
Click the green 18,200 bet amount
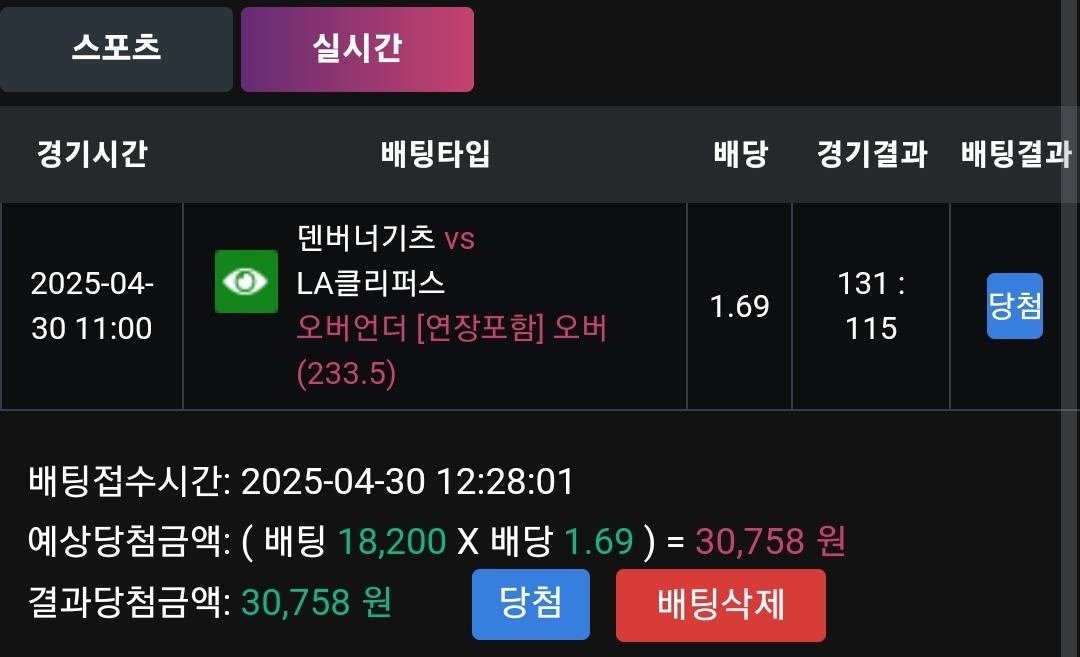pos(392,541)
